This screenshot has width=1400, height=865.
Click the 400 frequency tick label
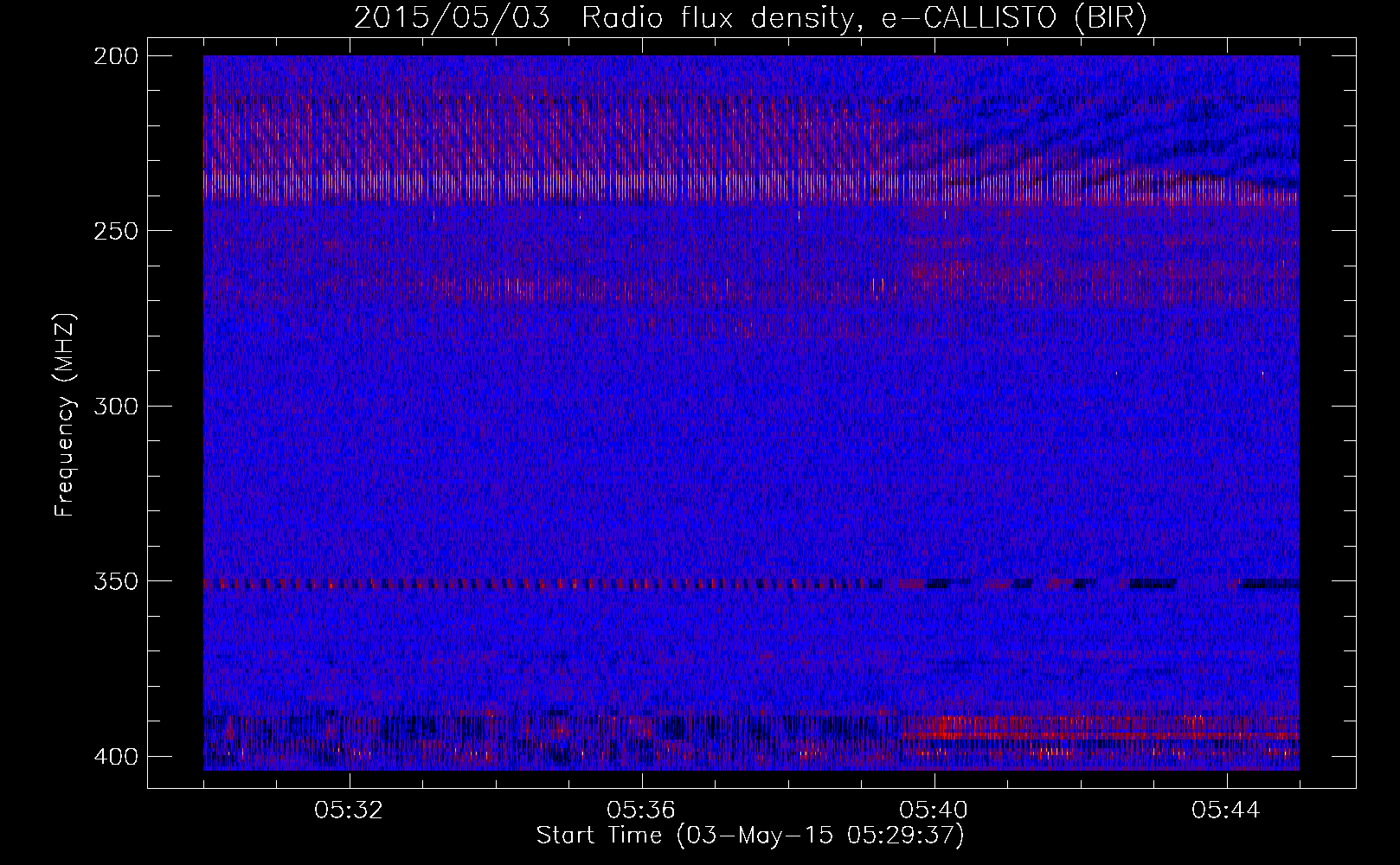tap(115, 756)
